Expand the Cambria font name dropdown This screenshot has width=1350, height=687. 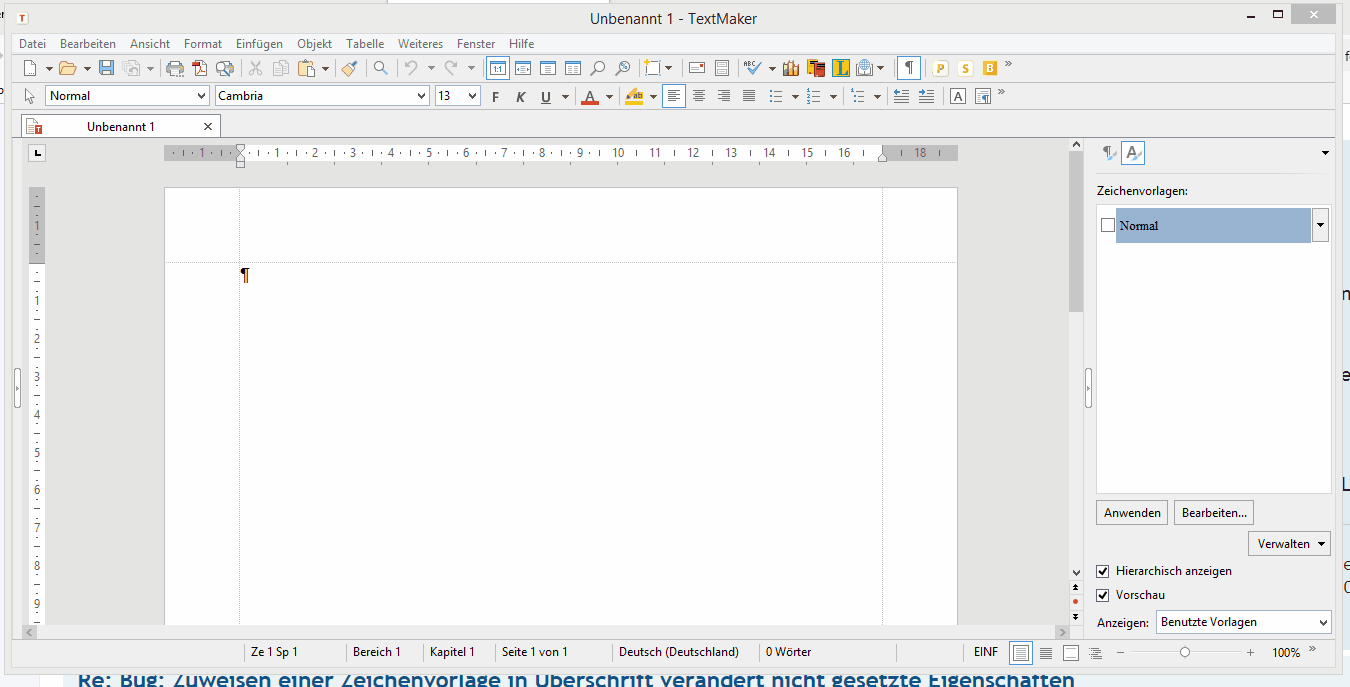pos(421,96)
